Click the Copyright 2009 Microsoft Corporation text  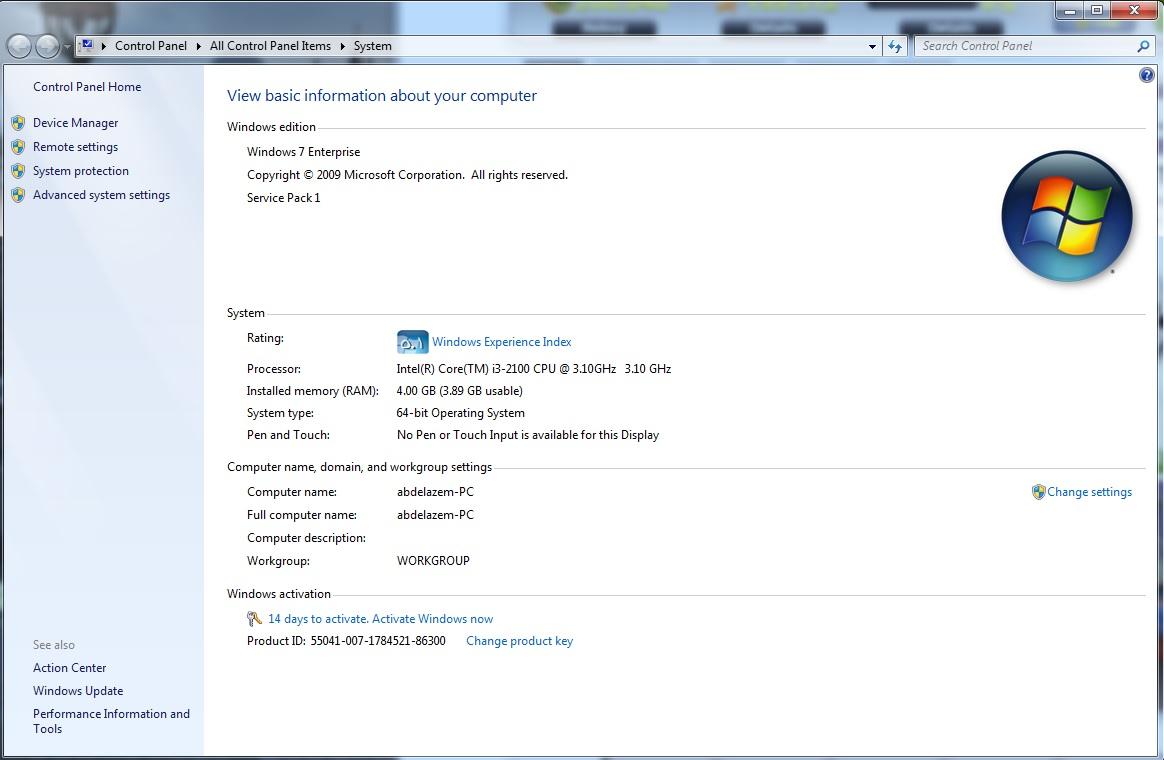pos(407,175)
